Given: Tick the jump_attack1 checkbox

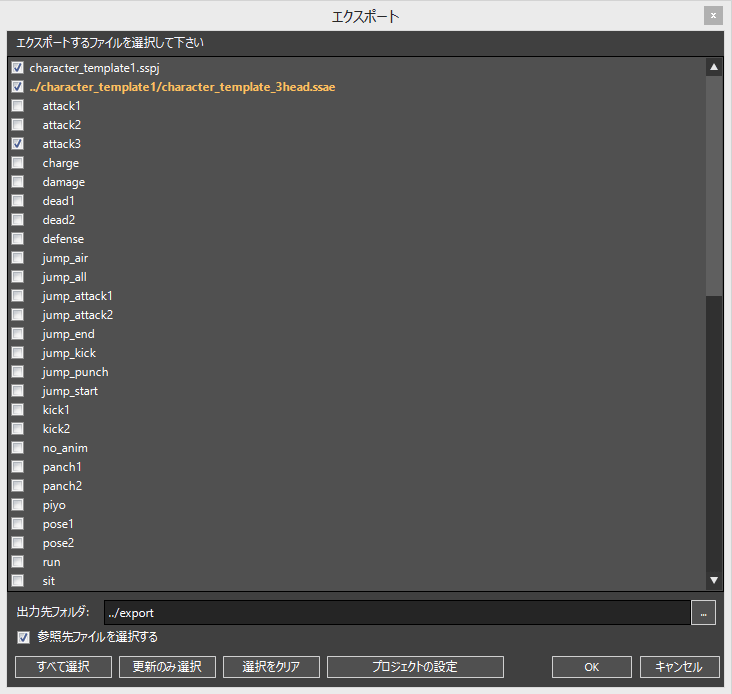Looking at the screenshot, I should tap(18, 296).
